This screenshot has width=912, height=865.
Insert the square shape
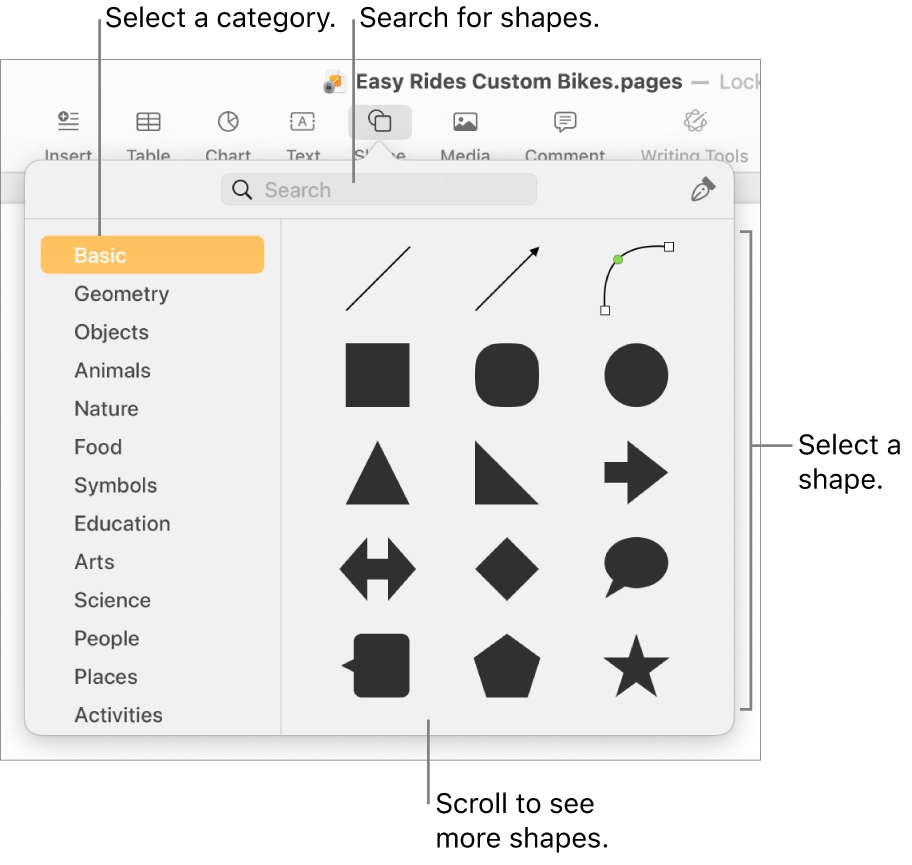click(x=377, y=375)
